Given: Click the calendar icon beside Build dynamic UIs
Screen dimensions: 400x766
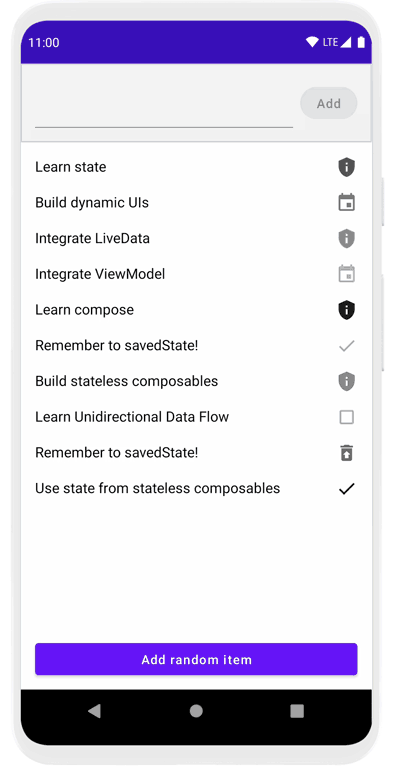Looking at the screenshot, I should pos(346,203).
